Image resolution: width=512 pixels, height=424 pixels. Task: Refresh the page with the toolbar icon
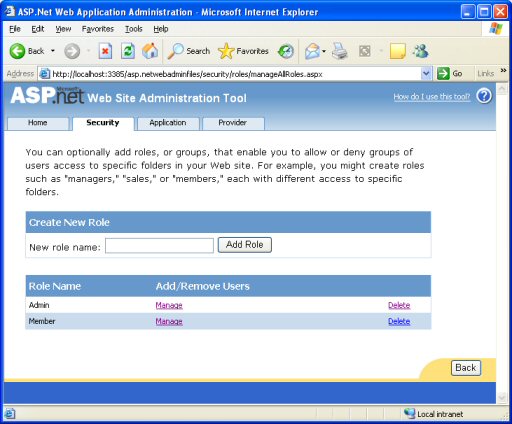click(128, 51)
